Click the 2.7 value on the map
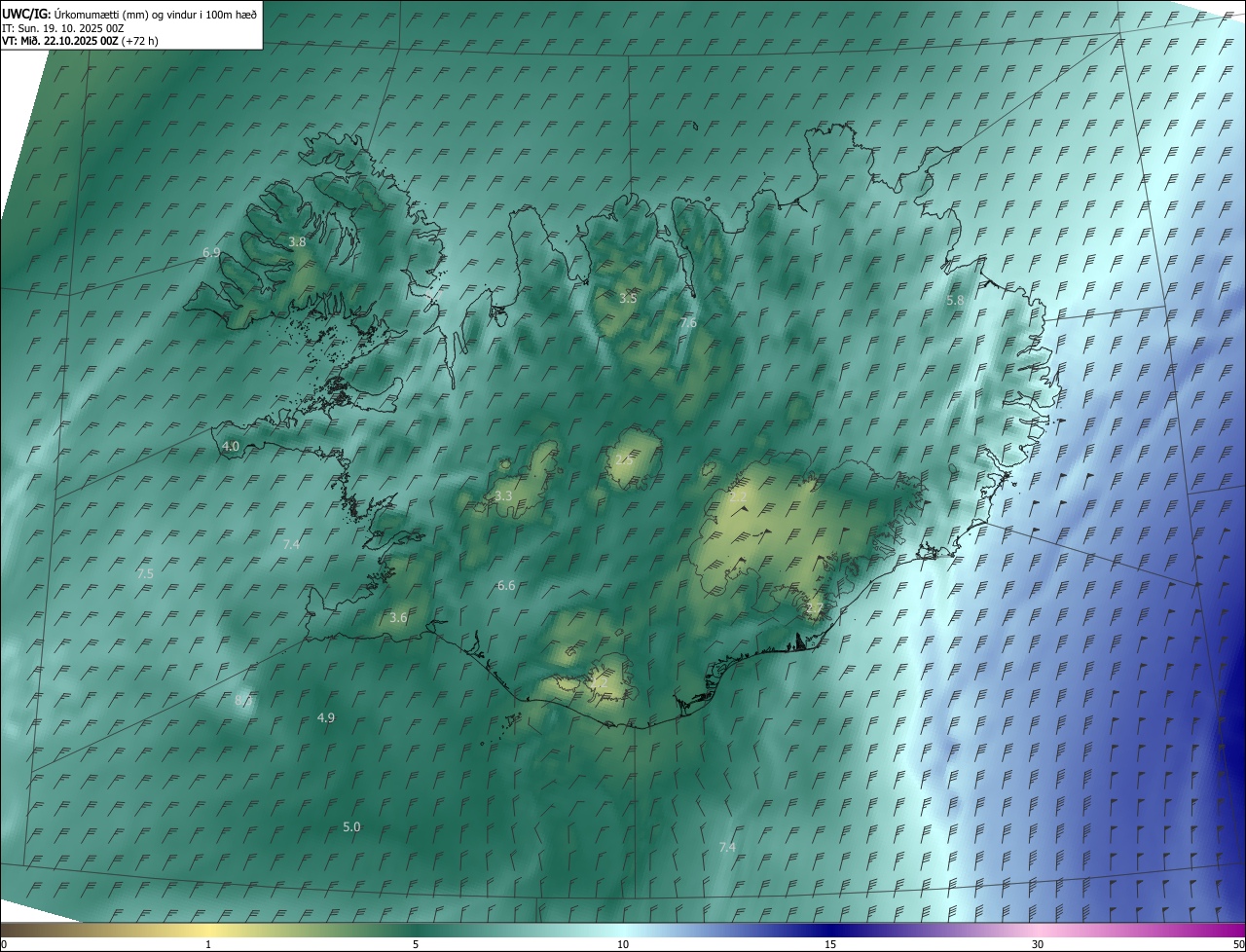1246x952 pixels. [x=815, y=608]
